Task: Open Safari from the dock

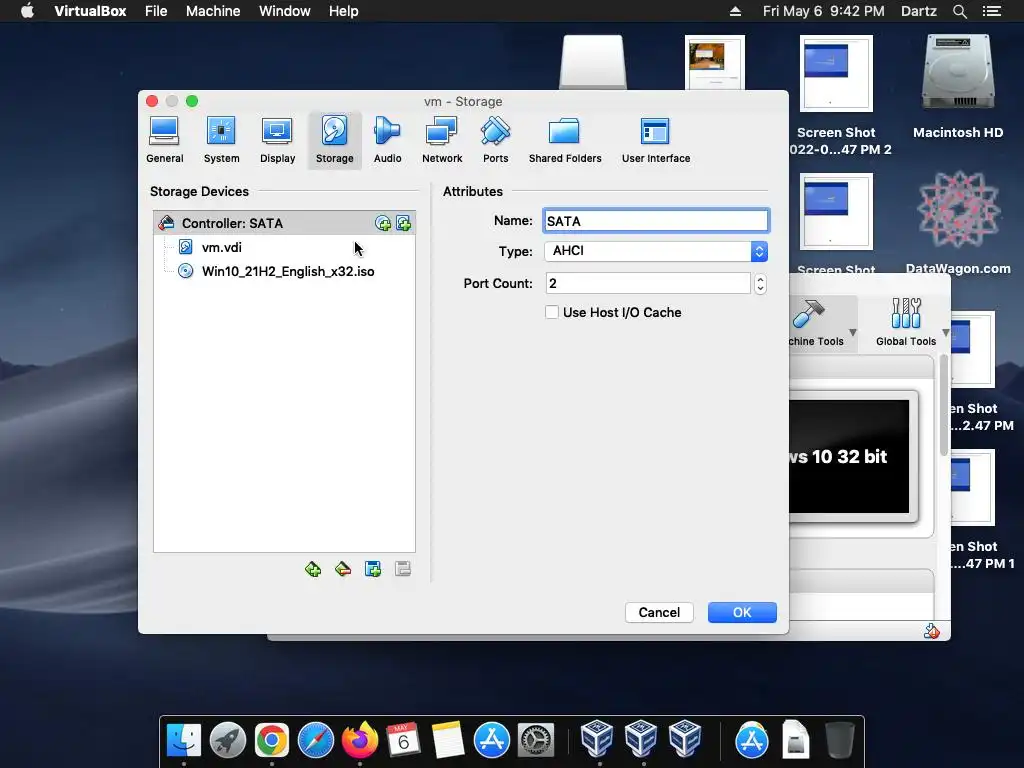Action: coord(315,741)
